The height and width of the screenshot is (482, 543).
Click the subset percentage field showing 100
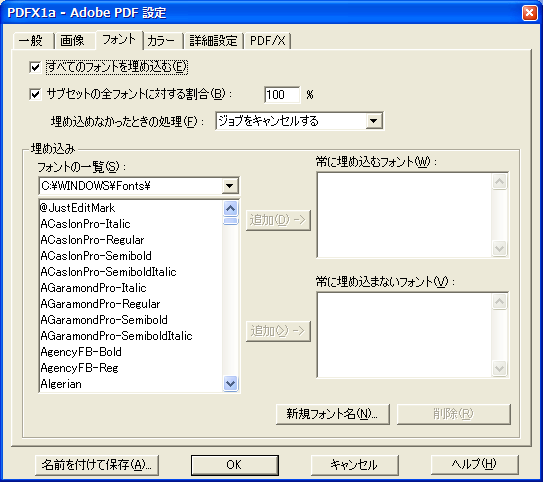tap(282, 95)
